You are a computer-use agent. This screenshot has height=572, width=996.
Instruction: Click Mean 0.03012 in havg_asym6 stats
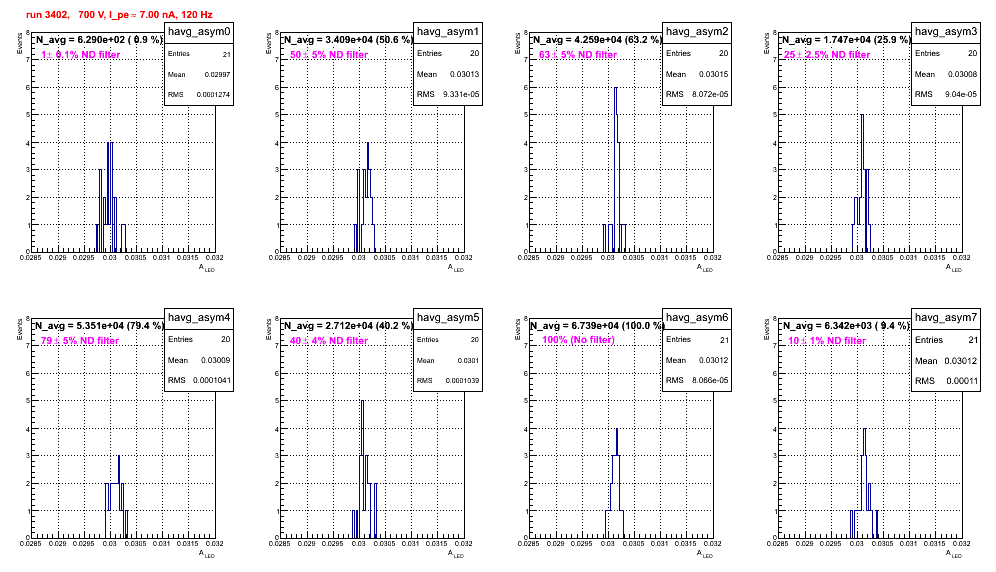point(697,360)
